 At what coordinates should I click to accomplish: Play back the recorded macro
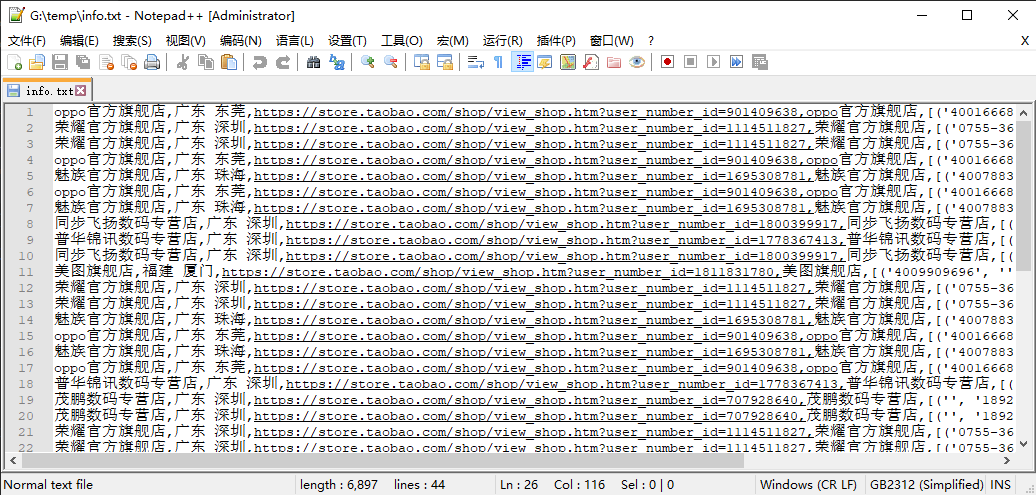713,62
